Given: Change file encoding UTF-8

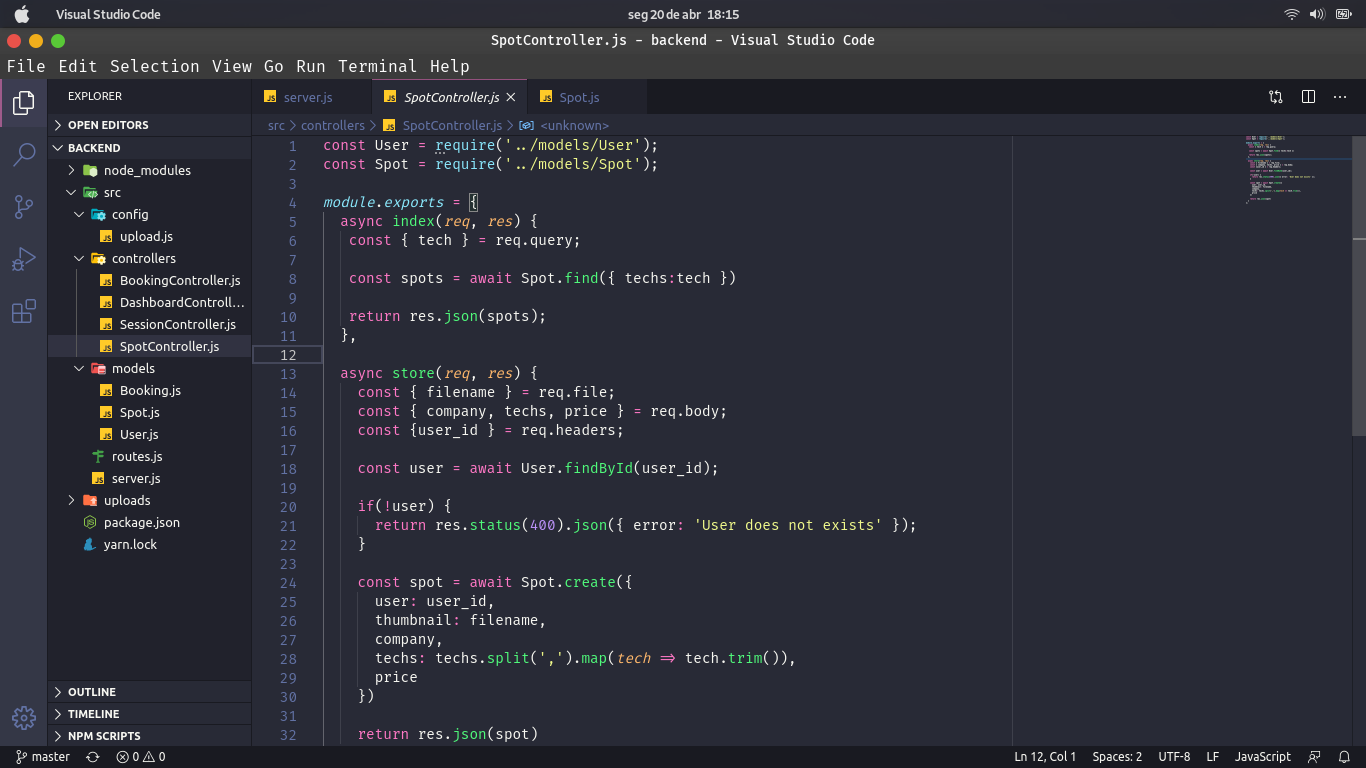Looking at the screenshot, I should (x=1174, y=757).
